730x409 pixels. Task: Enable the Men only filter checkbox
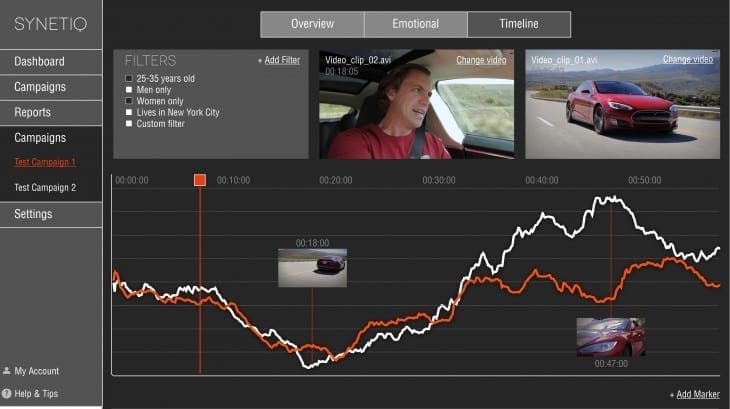click(129, 89)
